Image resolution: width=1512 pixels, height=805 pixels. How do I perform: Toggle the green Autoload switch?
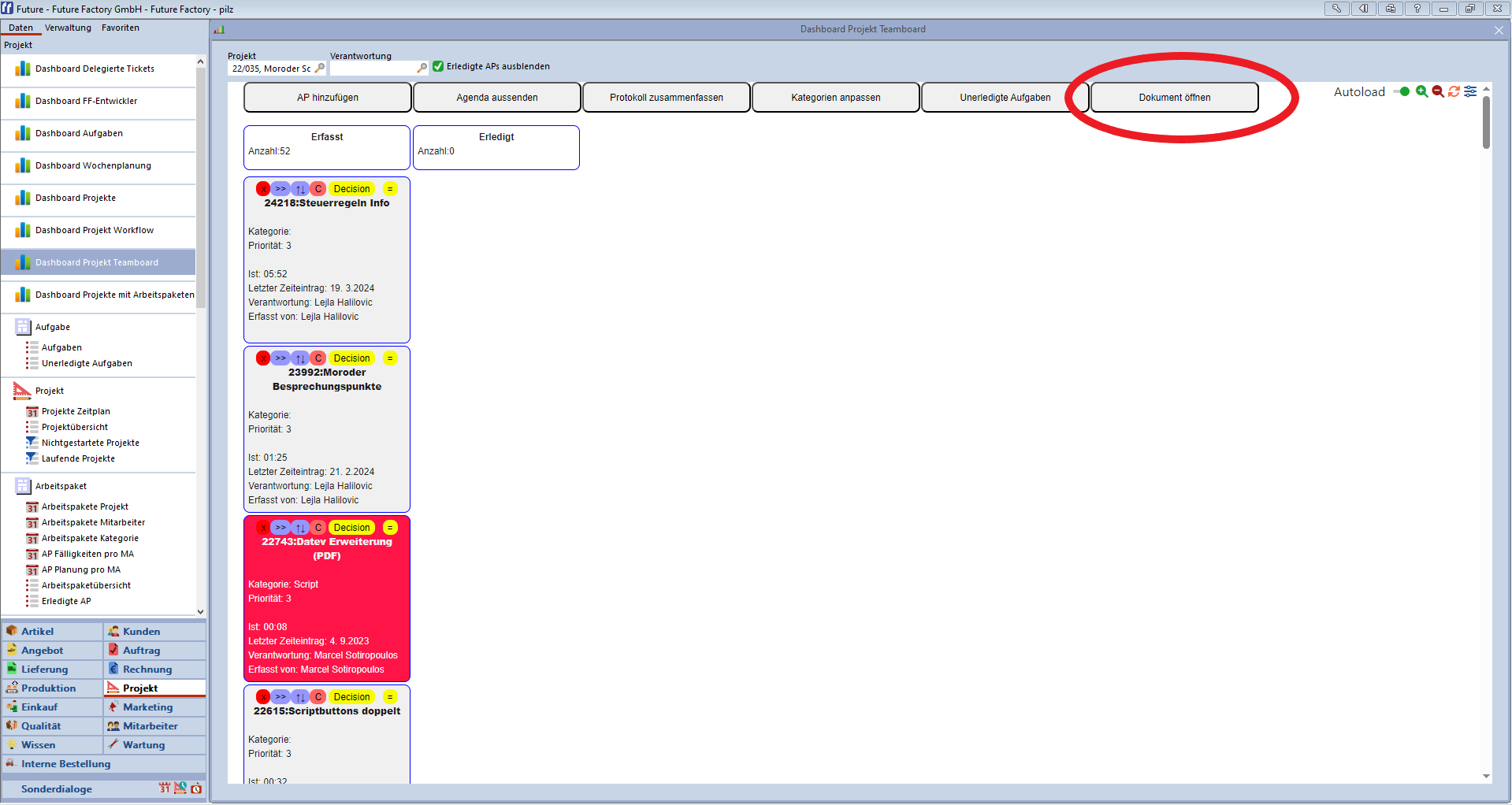[x=1402, y=91]
